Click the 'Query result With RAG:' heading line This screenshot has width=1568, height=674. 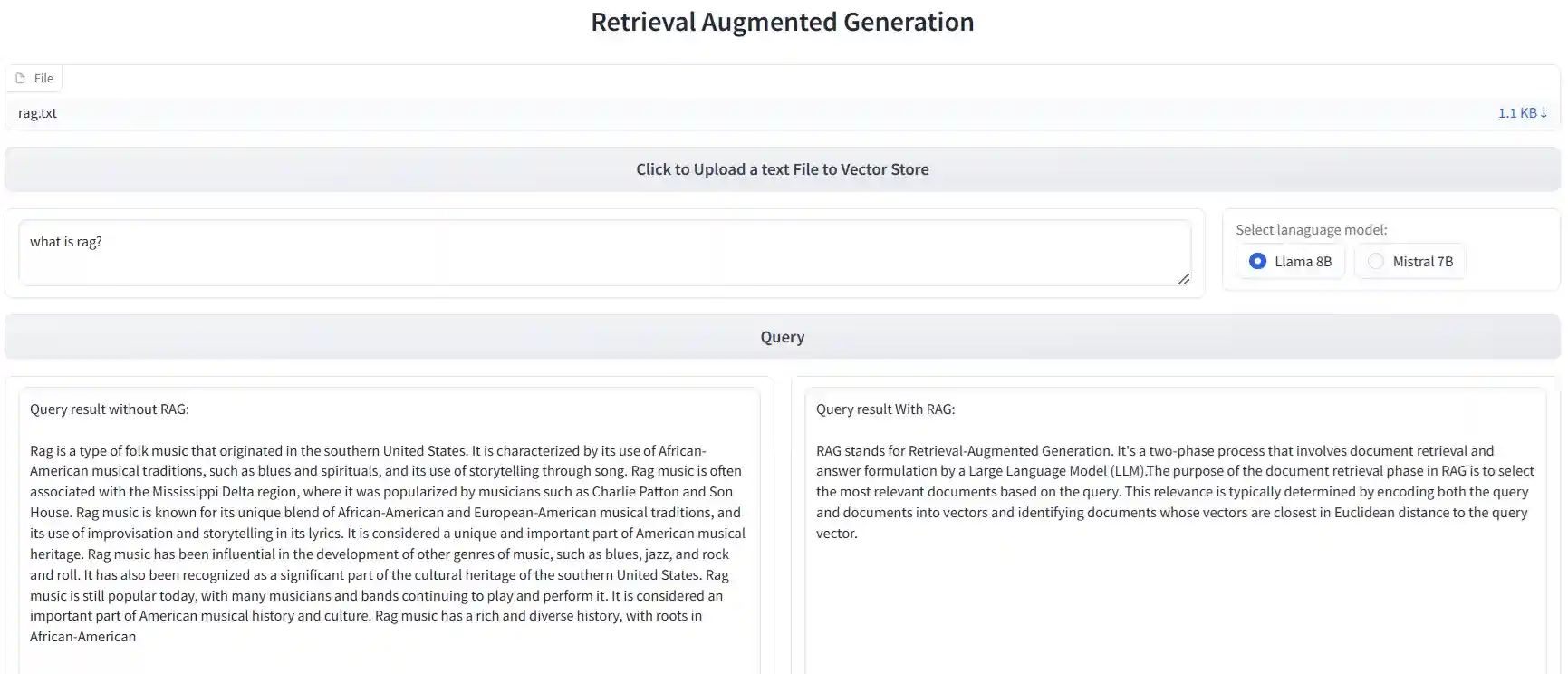(x=885, y=409)
